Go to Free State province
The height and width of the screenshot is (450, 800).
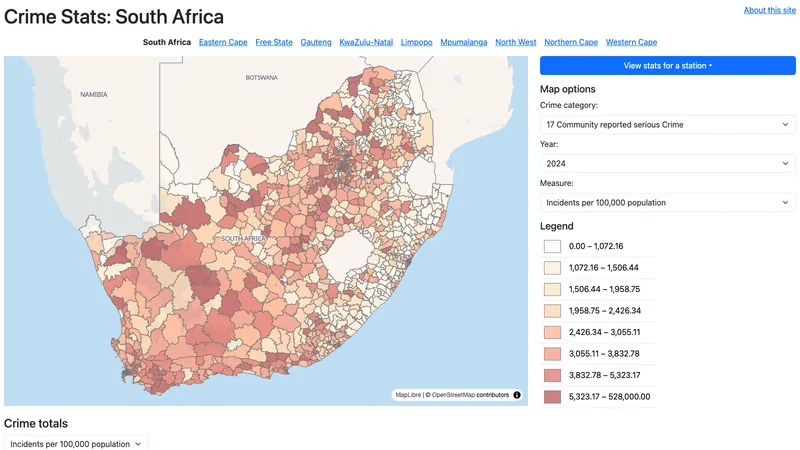tap(274, 42)
